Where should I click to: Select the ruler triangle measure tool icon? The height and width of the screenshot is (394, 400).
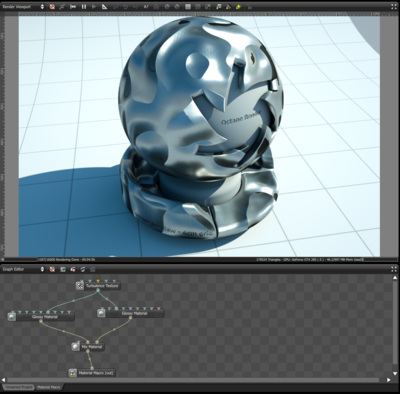pos(104,6)
